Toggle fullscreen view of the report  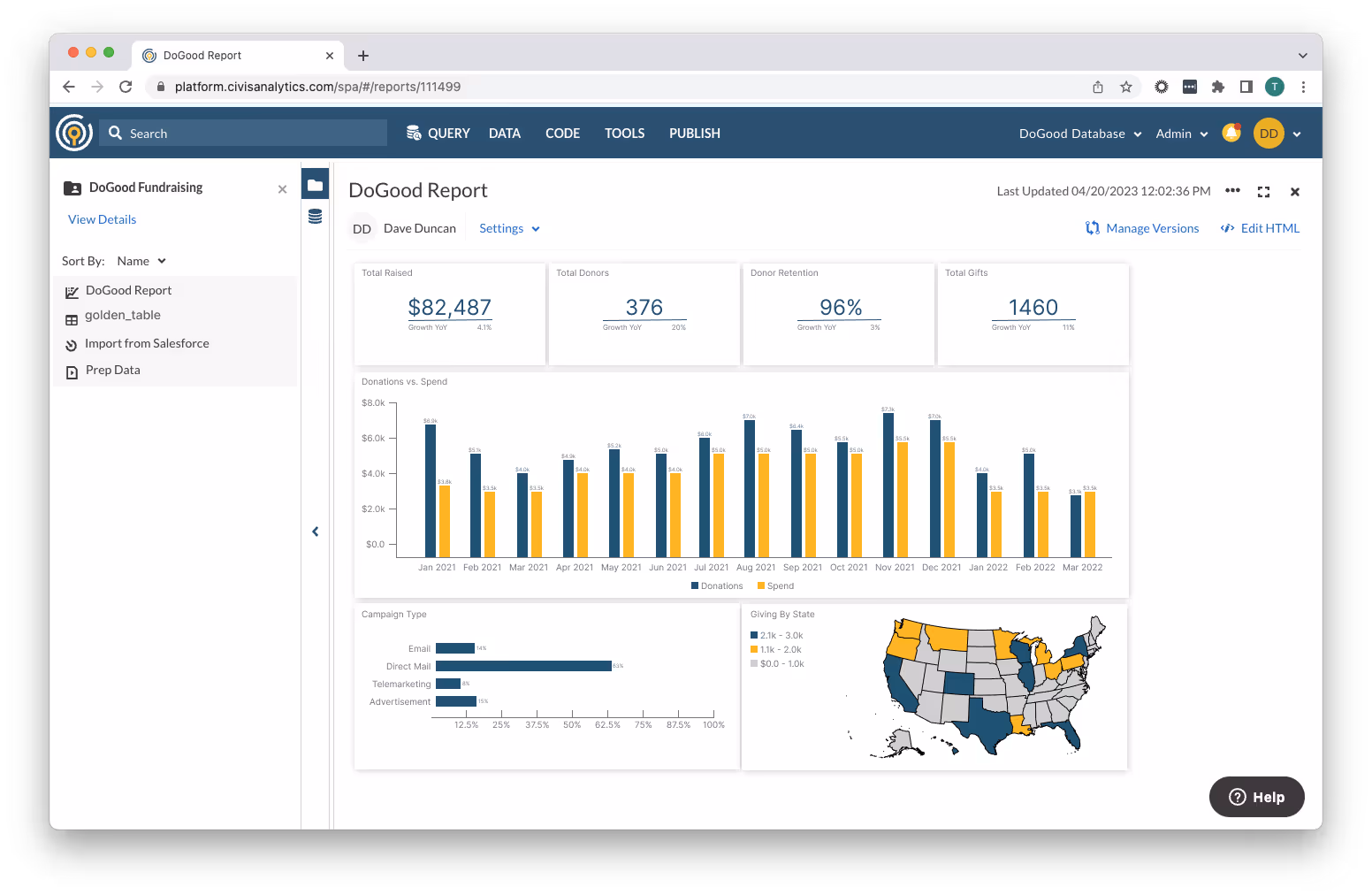coord(1263,192)
